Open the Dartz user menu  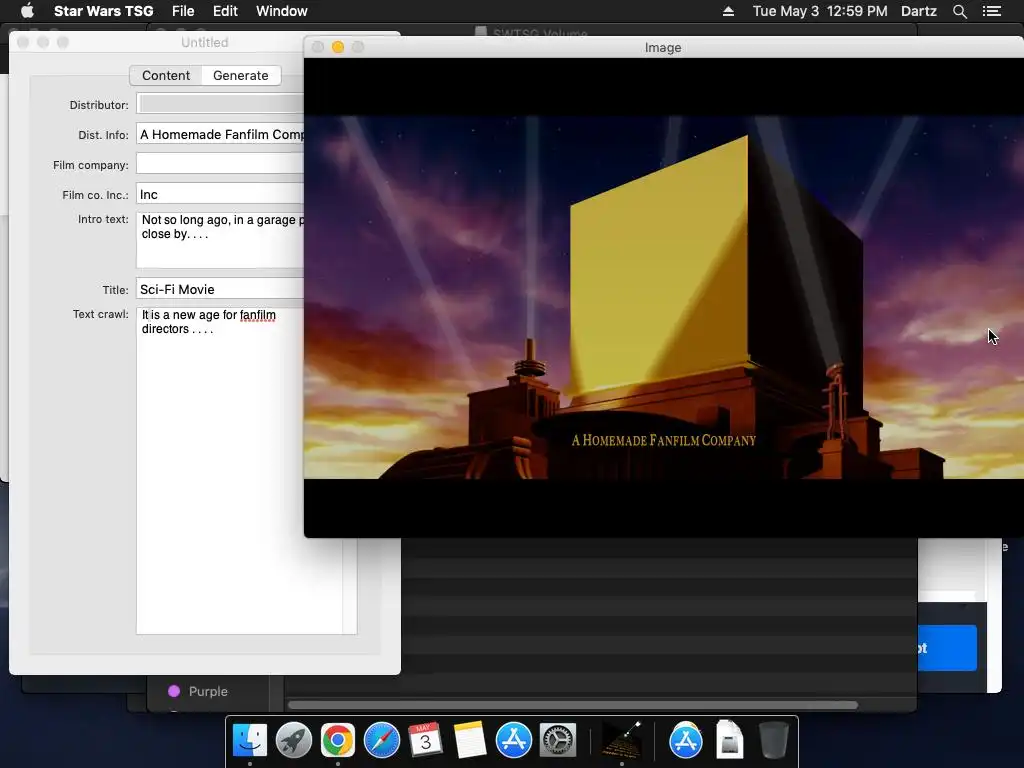(918, 11)
